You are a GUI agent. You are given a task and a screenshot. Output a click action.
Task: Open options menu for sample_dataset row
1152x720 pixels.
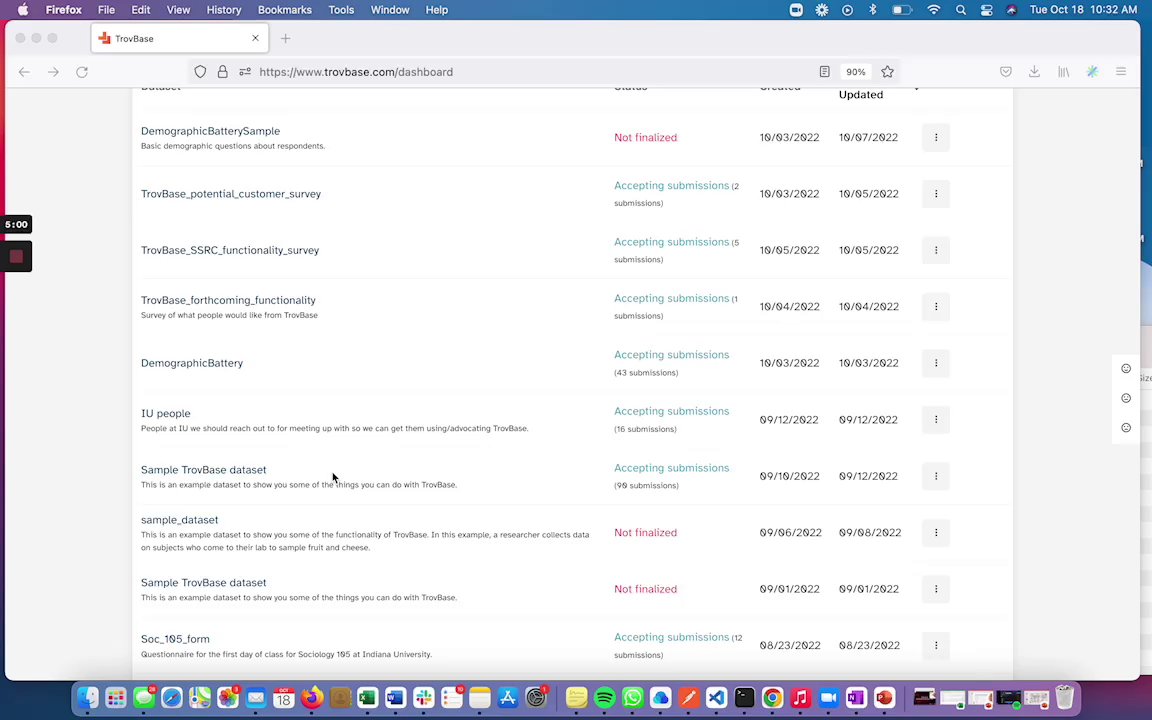click(936, 533)
